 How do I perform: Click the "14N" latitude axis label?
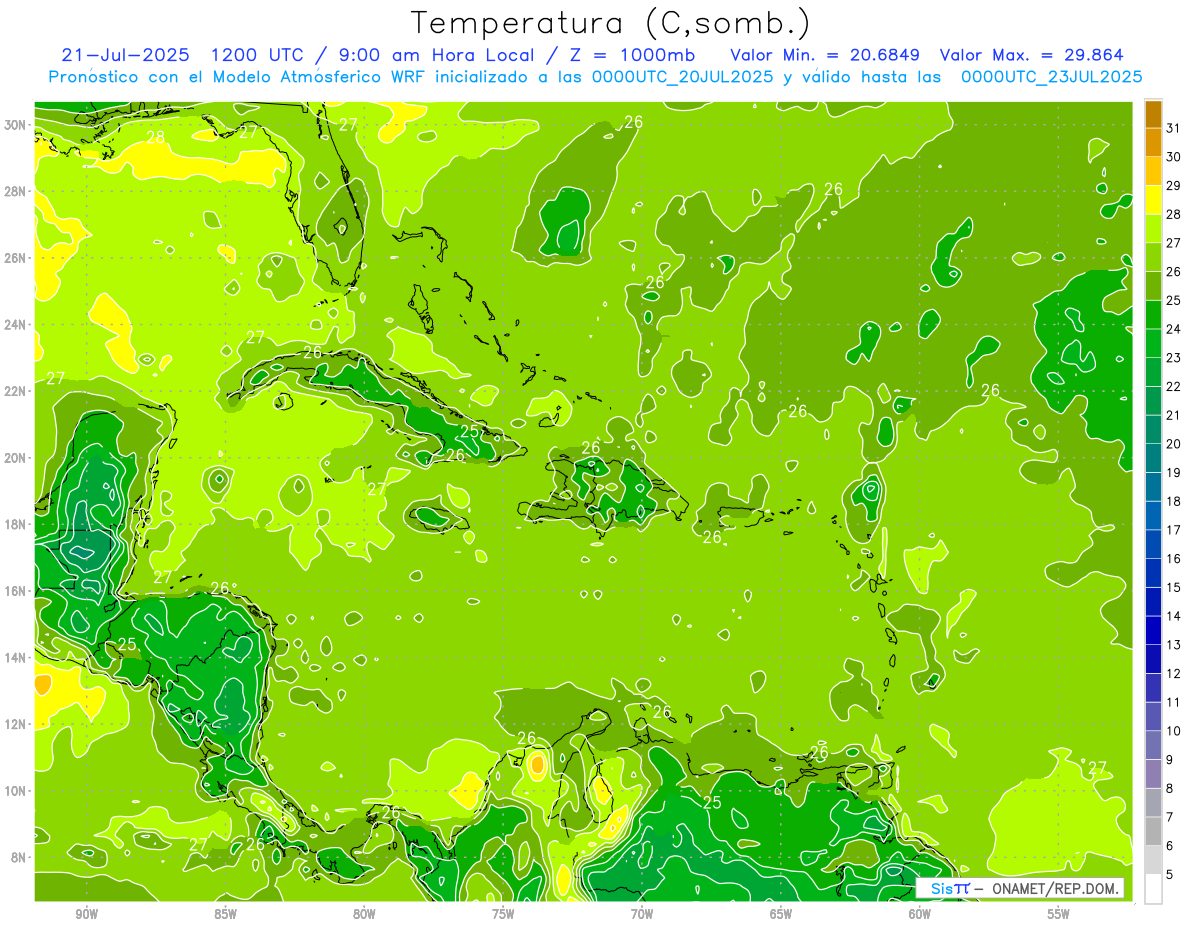pyautogui.click(x=16, y=657)
